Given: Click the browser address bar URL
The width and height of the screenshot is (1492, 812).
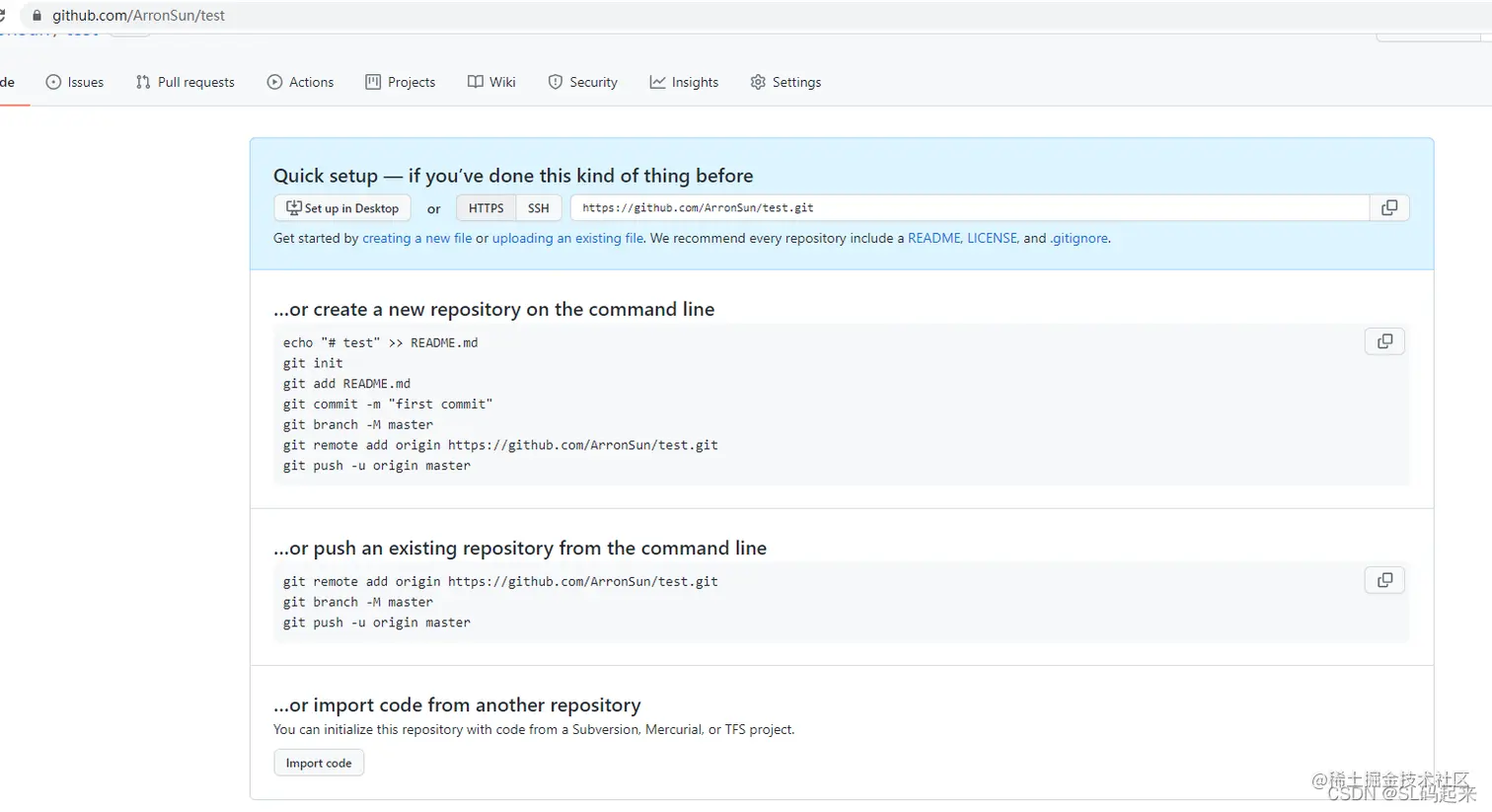Looking at the screenshot, I should point(138,16).
